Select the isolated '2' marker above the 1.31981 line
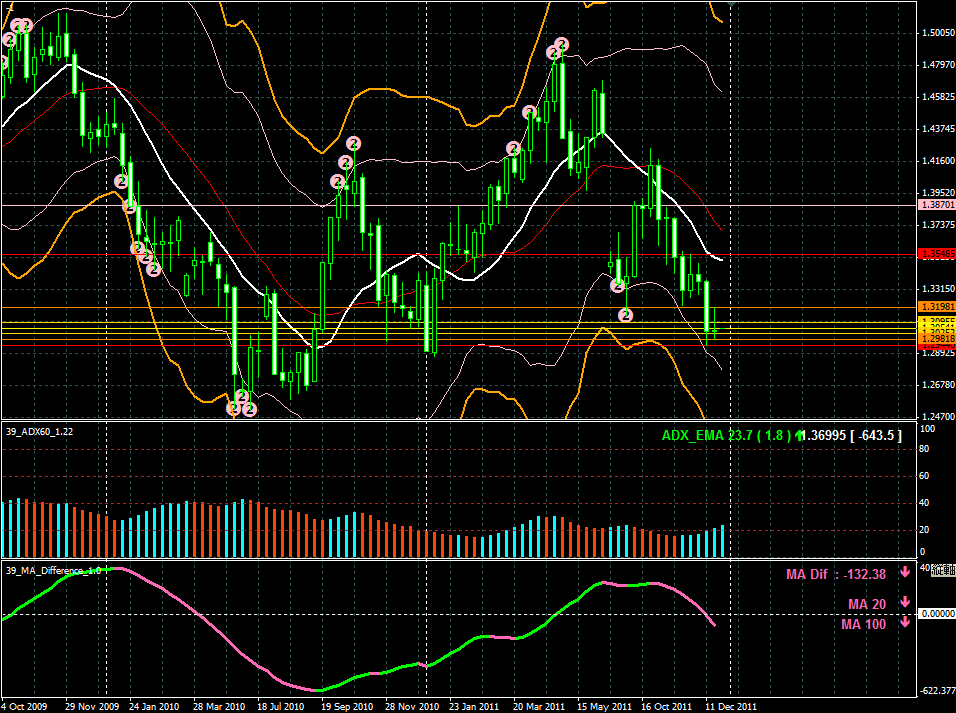Image resolution: width=956 pixels, height=713 pixels. pyautogui.click(x=625, y=315)
